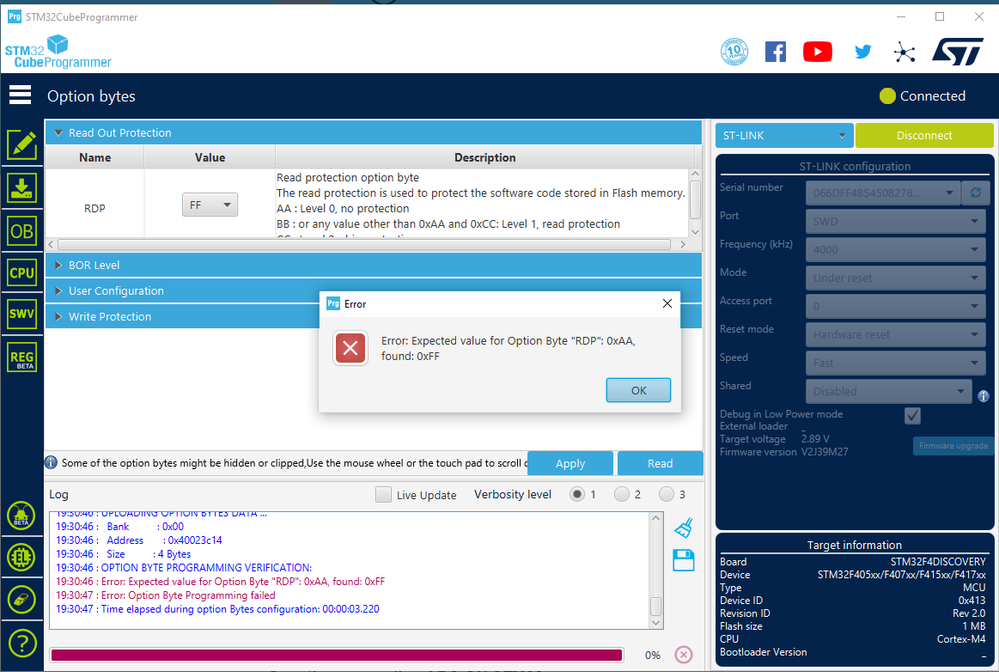The height and width of the screenshot is (672, 999).
Task: Click the Value column header
Action: click(x=210, y=157)
